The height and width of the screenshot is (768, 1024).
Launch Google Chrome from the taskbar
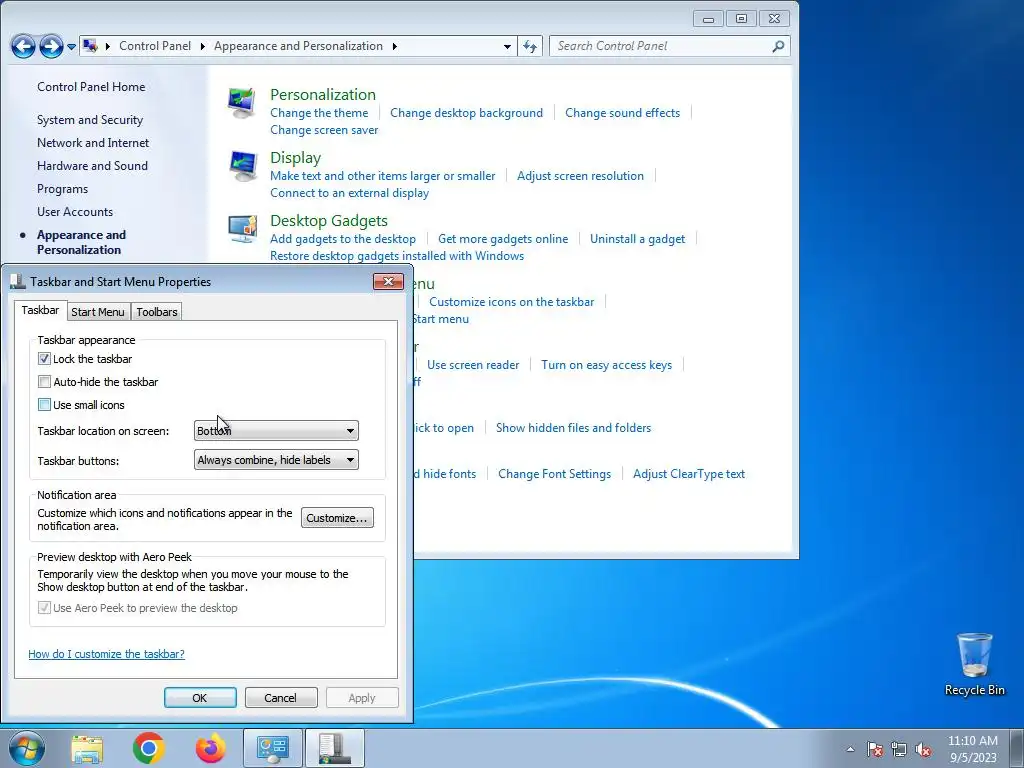click(x=148, y=748)
